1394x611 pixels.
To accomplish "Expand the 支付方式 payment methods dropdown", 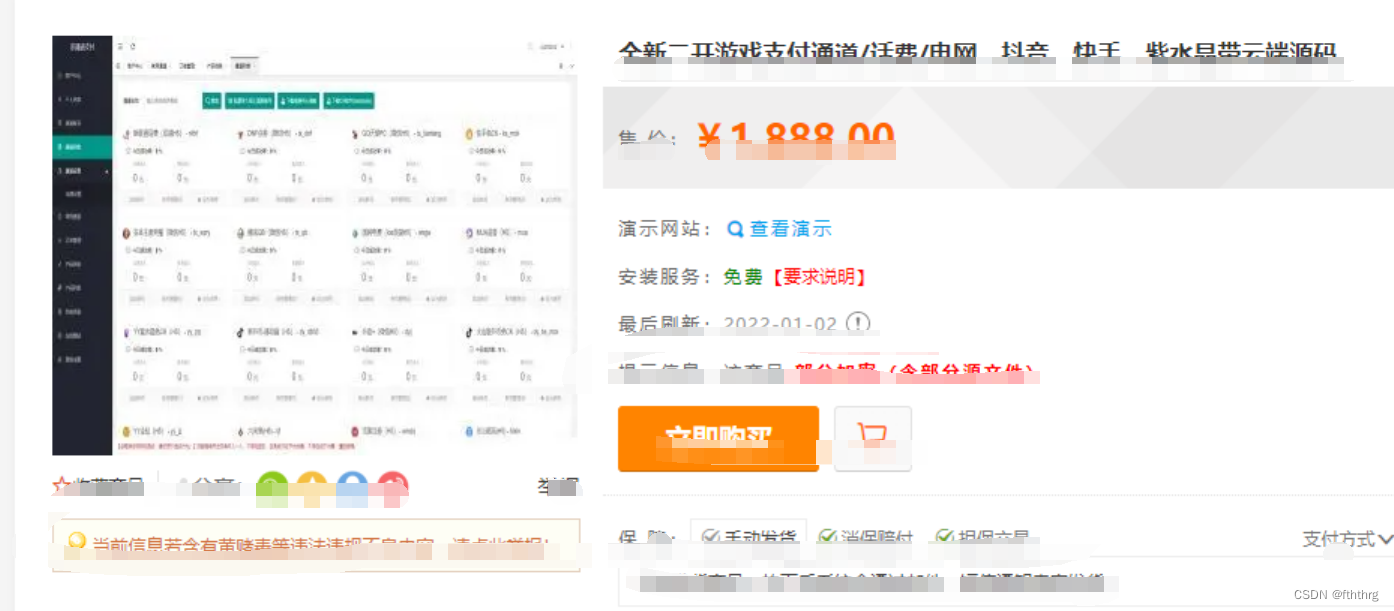I will 1347,539.
